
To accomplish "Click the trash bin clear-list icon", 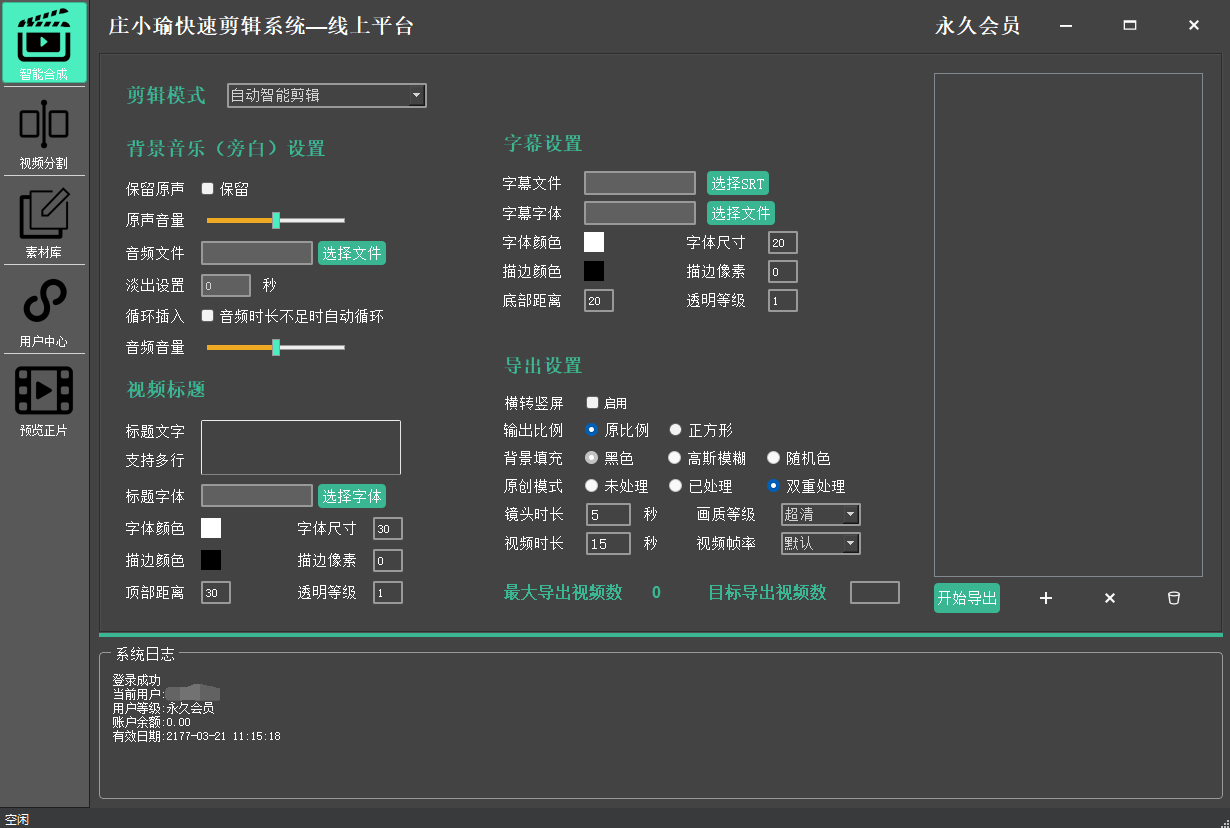I will (1174, 598).
